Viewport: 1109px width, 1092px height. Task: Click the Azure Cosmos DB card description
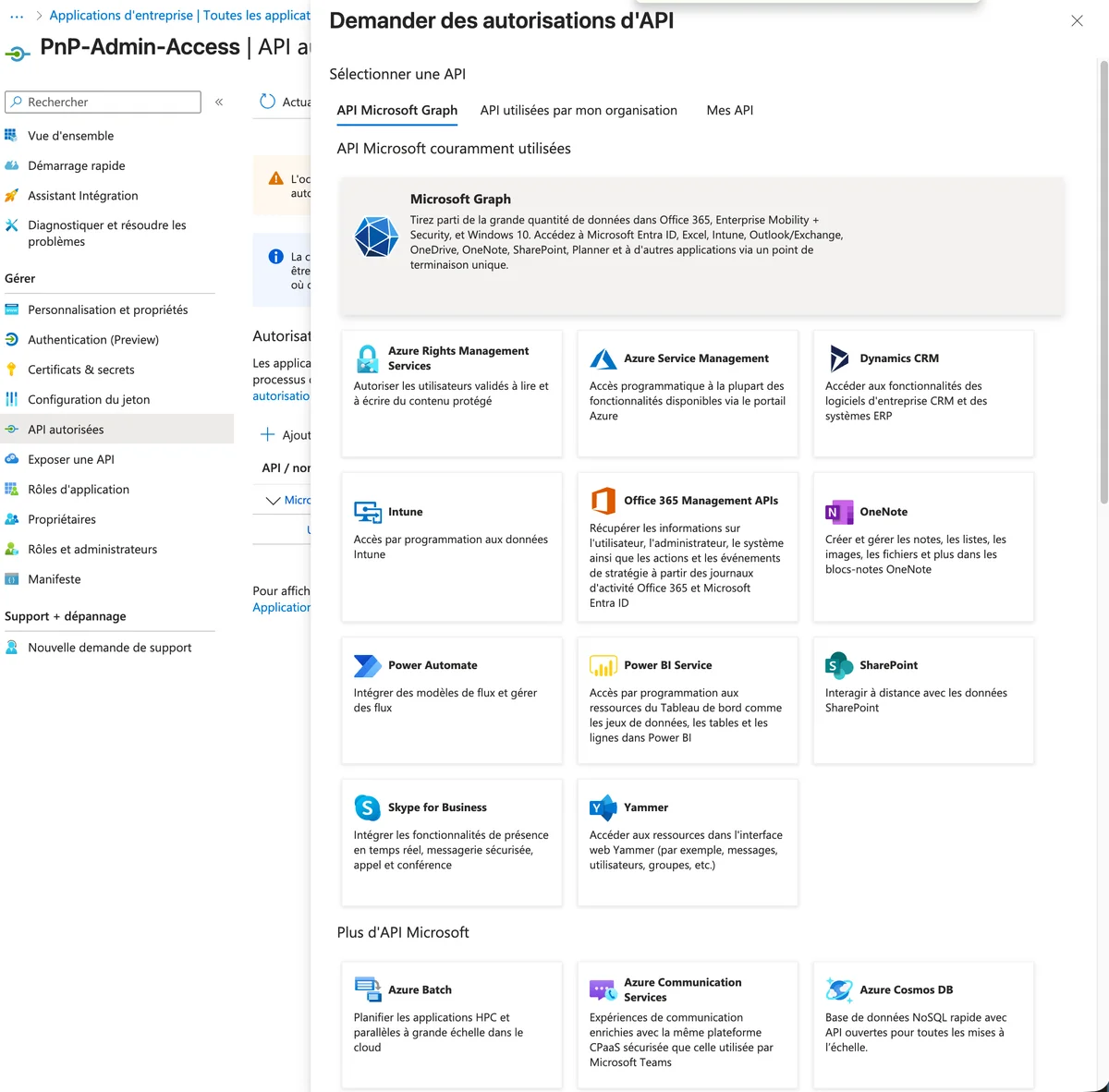point(916,1033)
